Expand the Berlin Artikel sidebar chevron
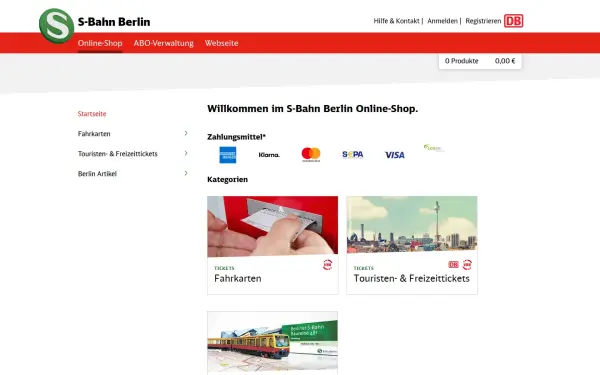Image resolution: width=600 pixels, height=375 pixels. tap(186, 173)
